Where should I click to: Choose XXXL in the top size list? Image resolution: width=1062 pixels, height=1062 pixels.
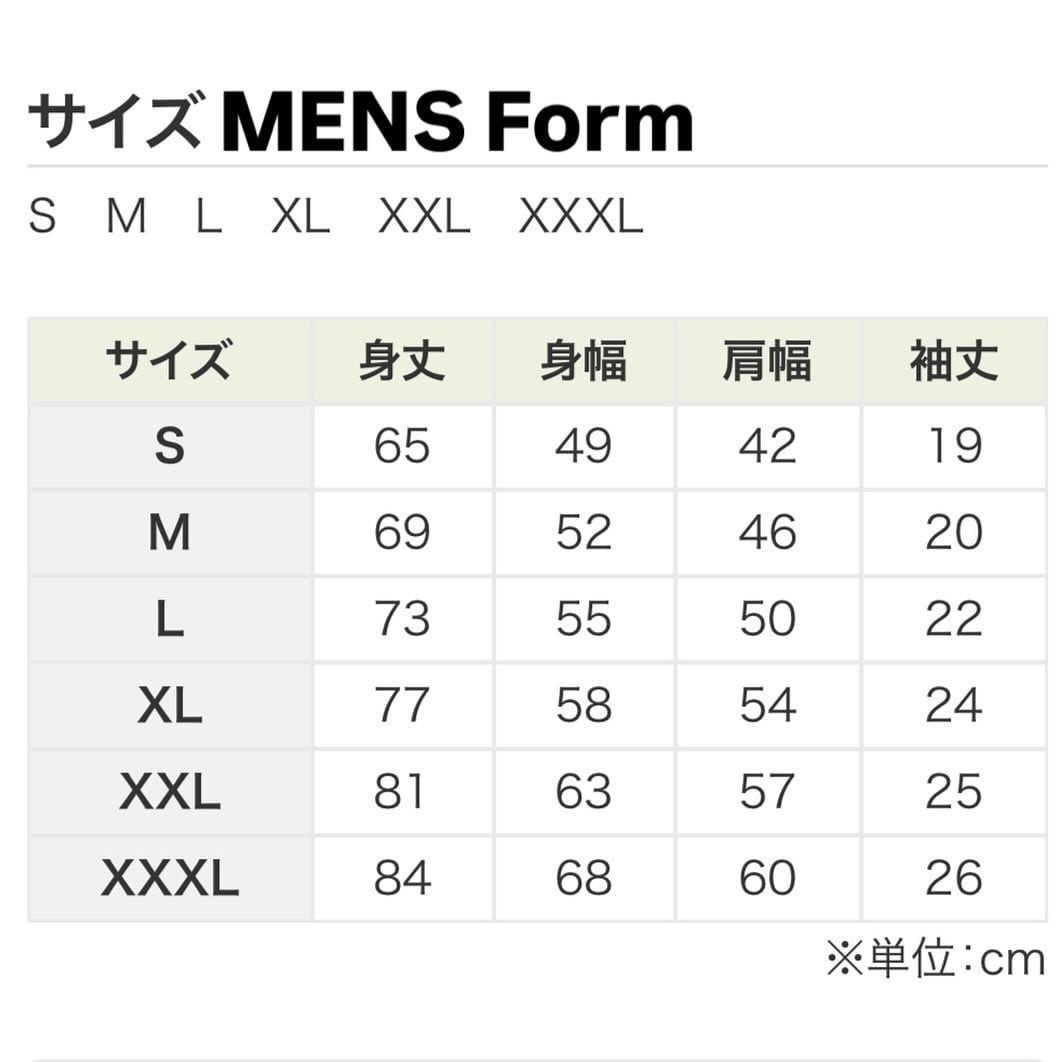coord(581,216)
